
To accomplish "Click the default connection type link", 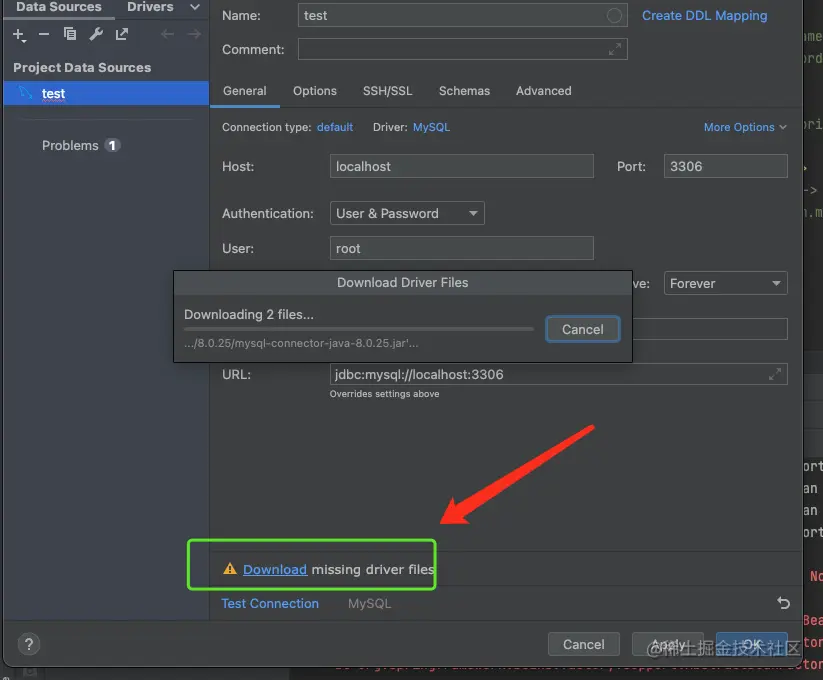I will pyautogui.click(x=335, y=127).
